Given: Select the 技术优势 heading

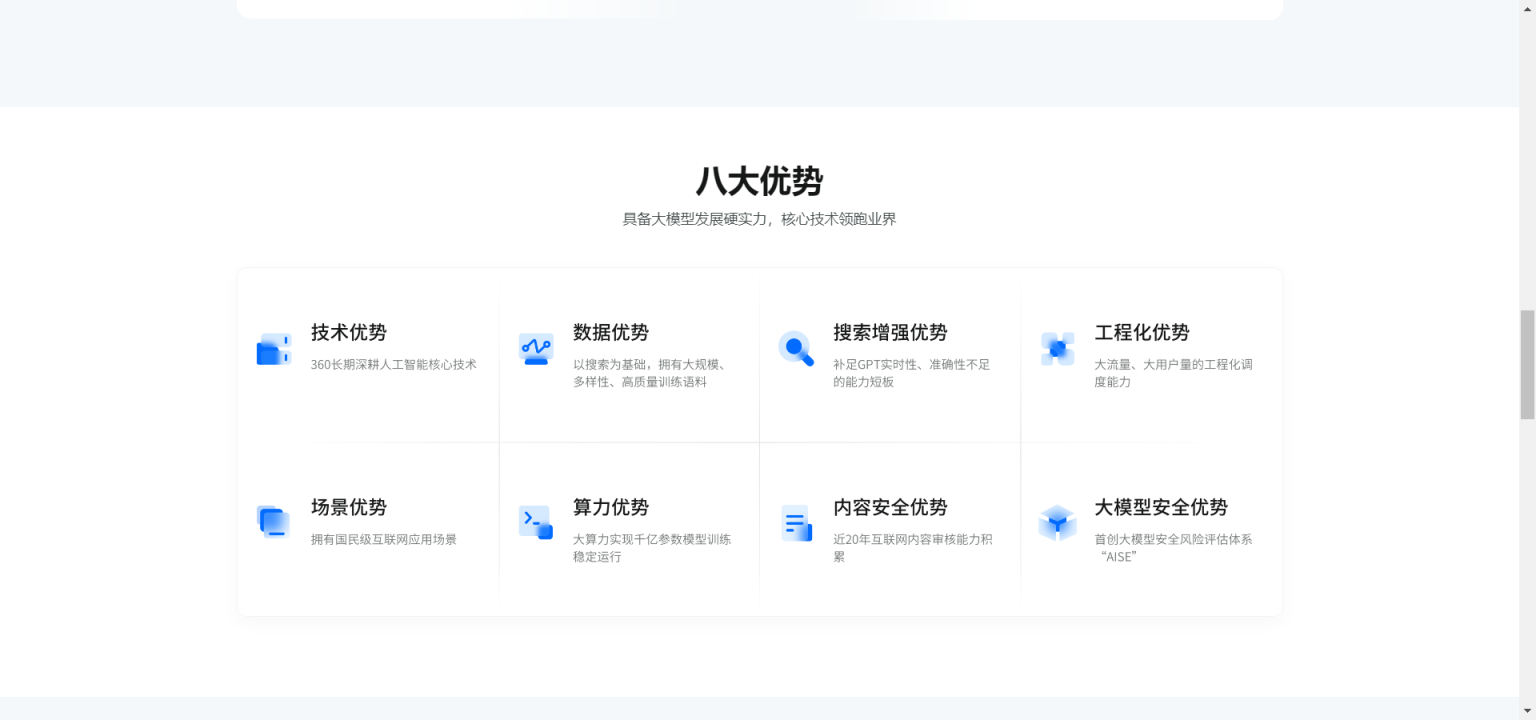Looking at the screenshot, I should [349, 333].
